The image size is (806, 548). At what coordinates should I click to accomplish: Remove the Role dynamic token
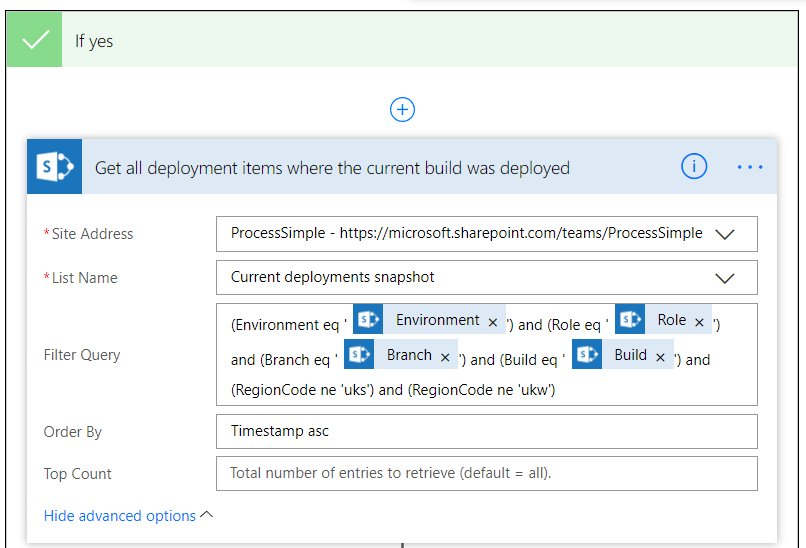click(699, 322)
